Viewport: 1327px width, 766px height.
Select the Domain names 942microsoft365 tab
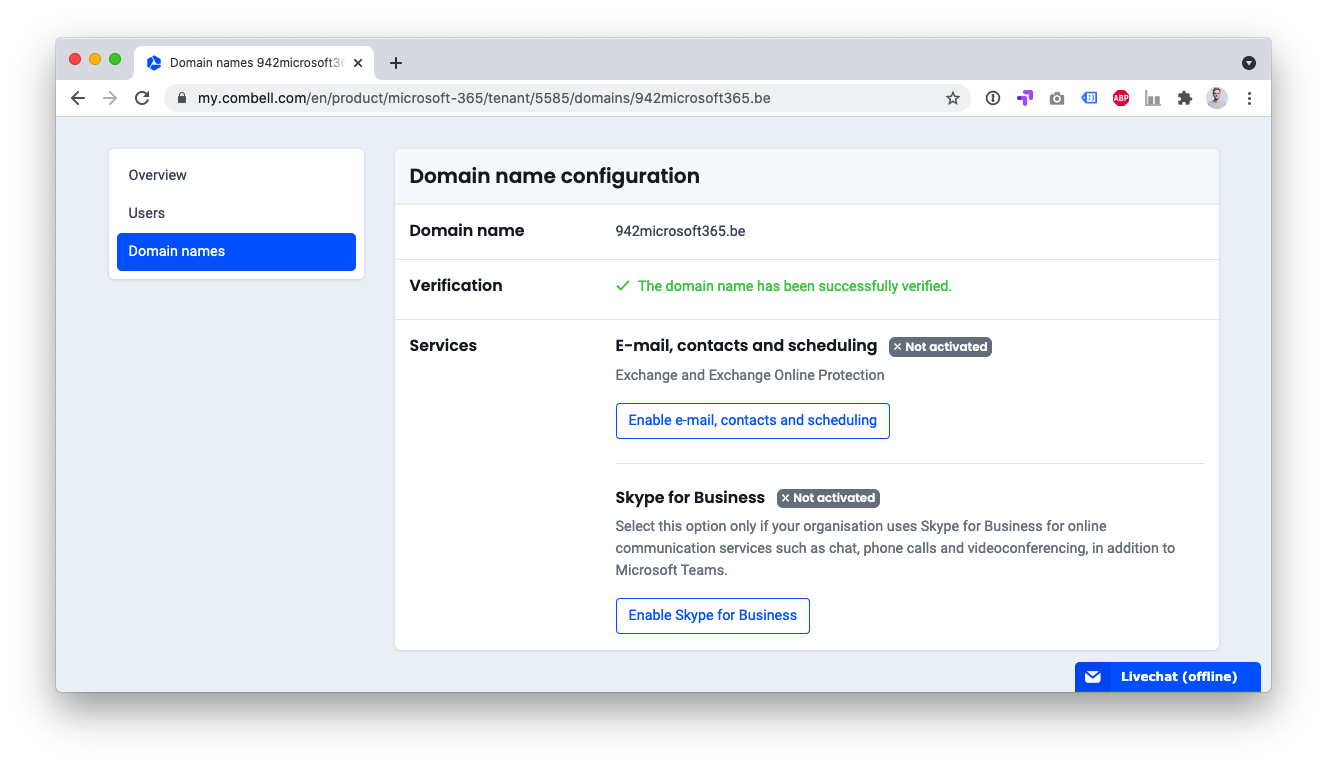(255, 63)
